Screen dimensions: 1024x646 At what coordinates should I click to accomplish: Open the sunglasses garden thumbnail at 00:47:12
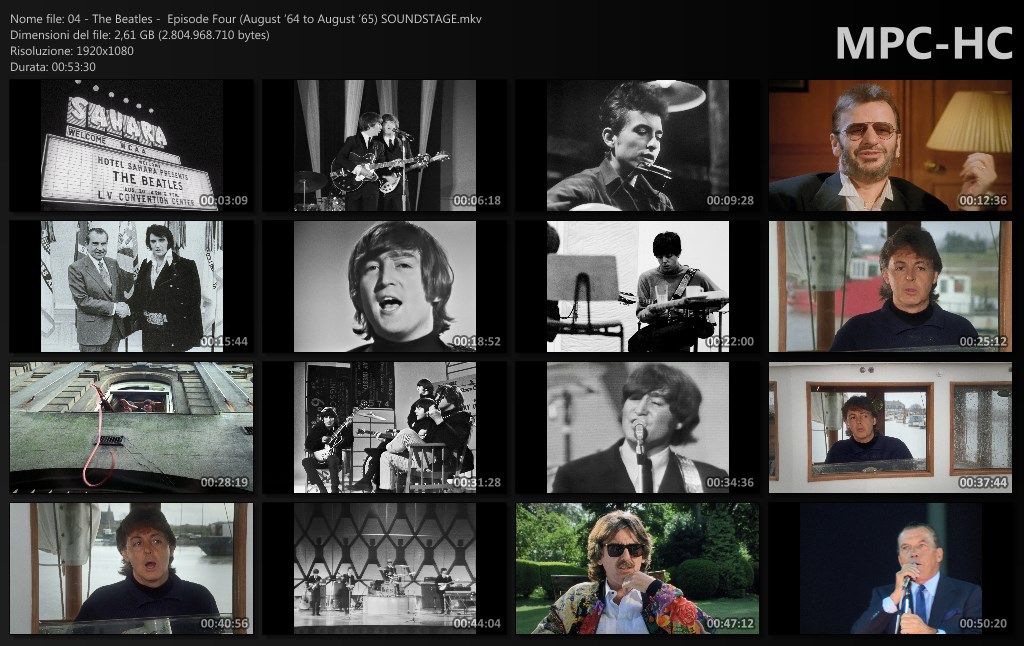[637, 568]
